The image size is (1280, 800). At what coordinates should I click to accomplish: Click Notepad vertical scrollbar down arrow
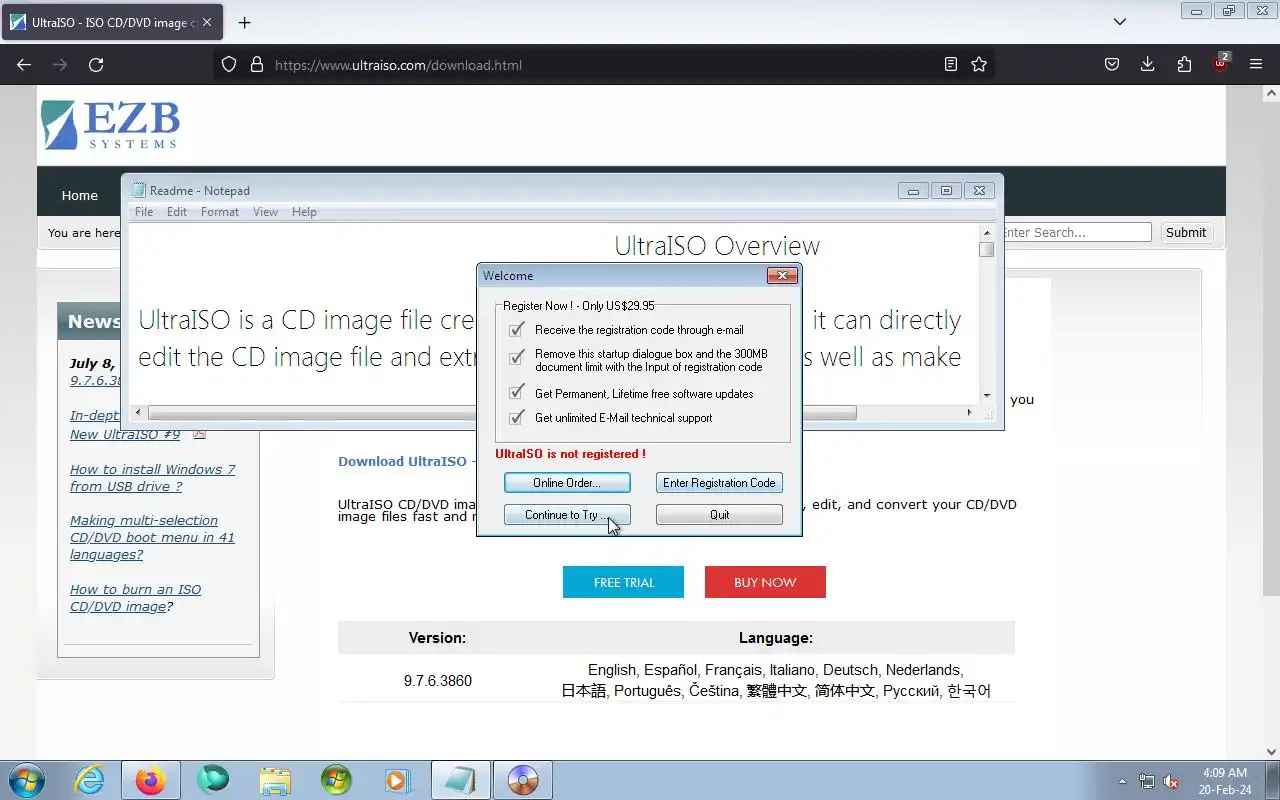click(x=987, y=396)
